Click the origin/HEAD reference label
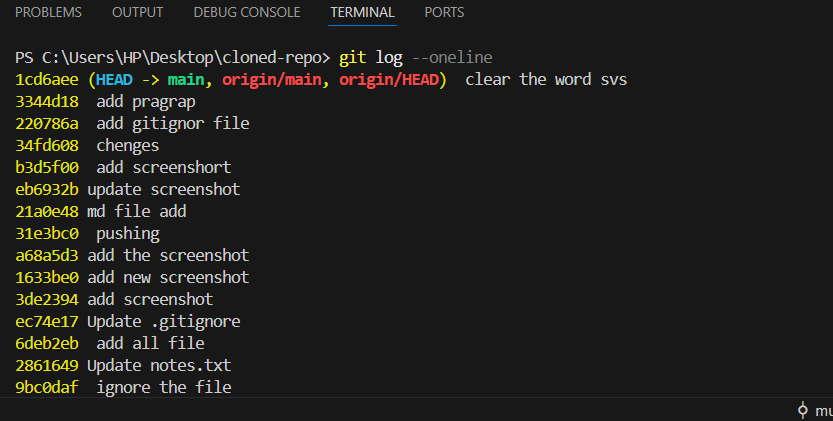Screen dimensions: 833x421 pyautogui.click(x=388, y=79)
